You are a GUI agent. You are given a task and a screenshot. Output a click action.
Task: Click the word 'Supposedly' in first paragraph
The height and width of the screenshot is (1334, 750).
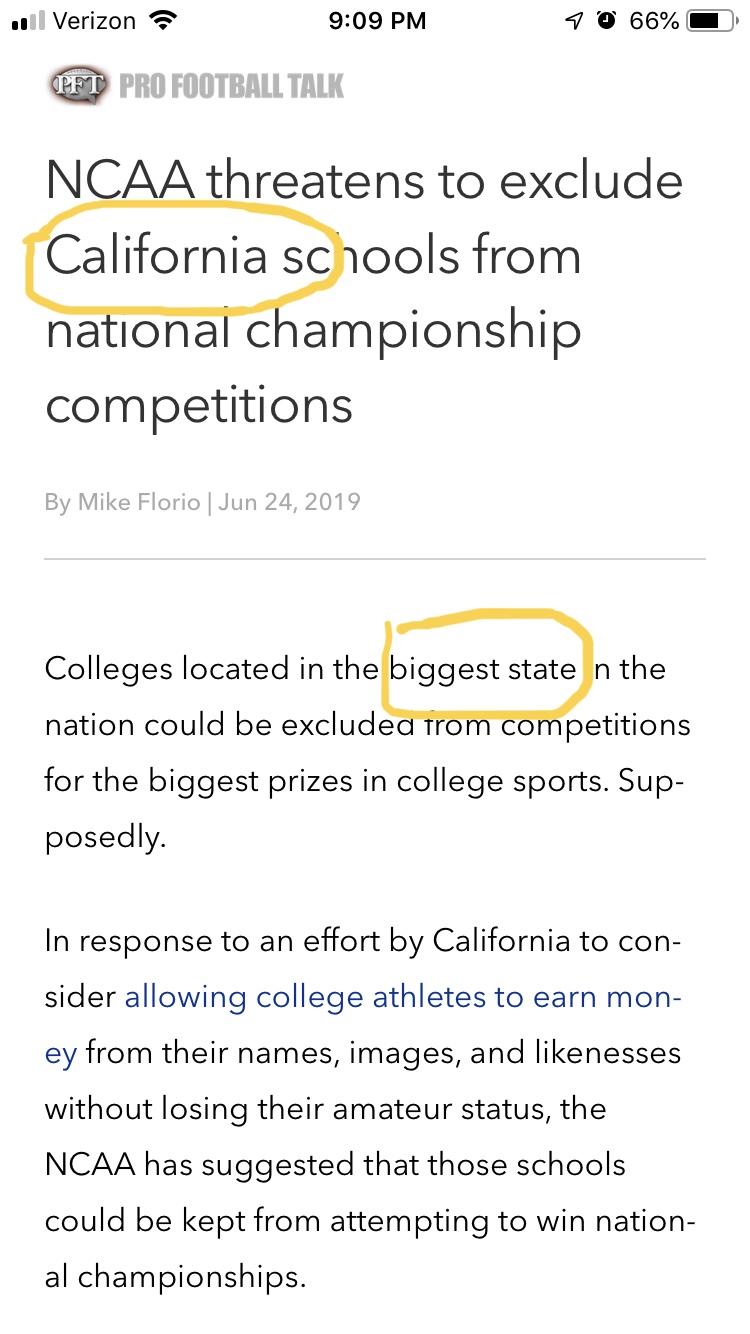click(x=104, y=809)
